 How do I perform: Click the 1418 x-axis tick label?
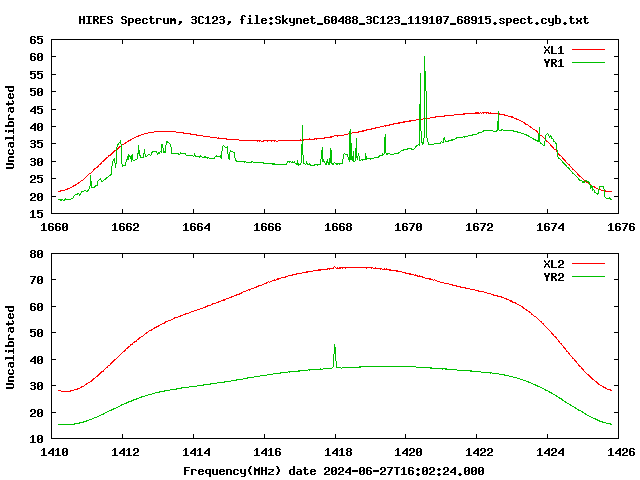338,452
